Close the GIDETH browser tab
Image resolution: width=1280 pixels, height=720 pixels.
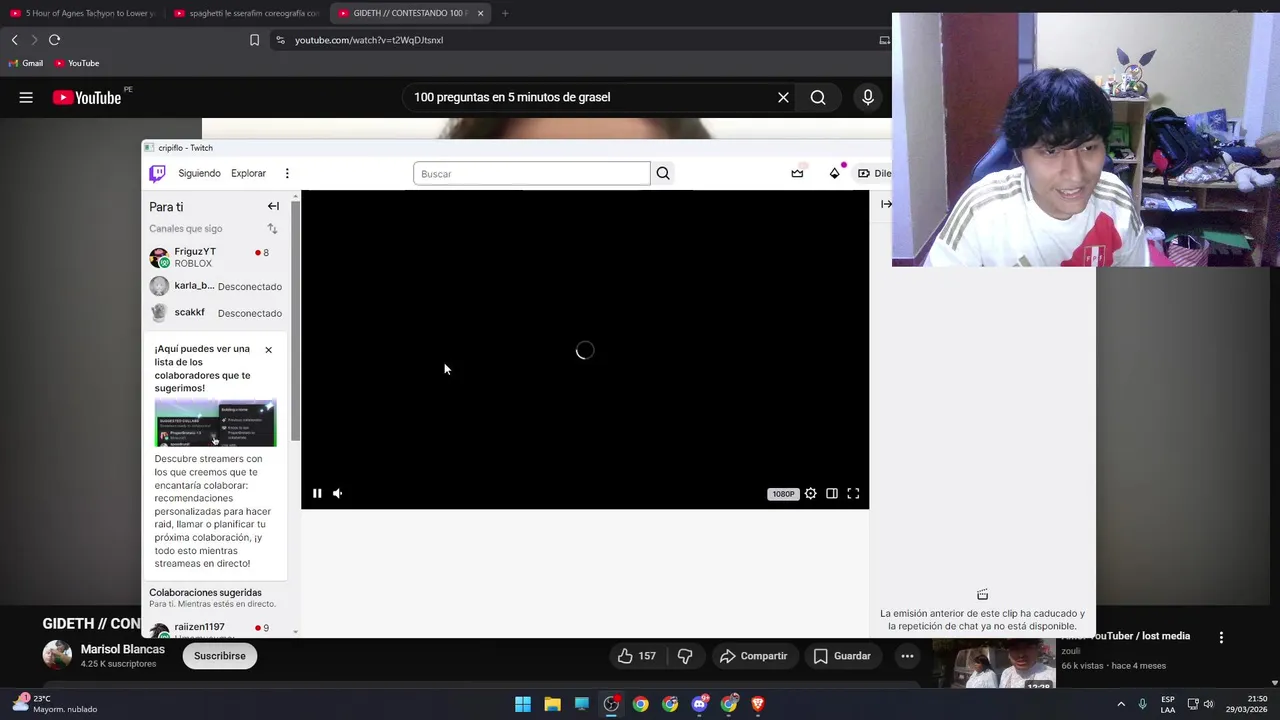(480, 13)
